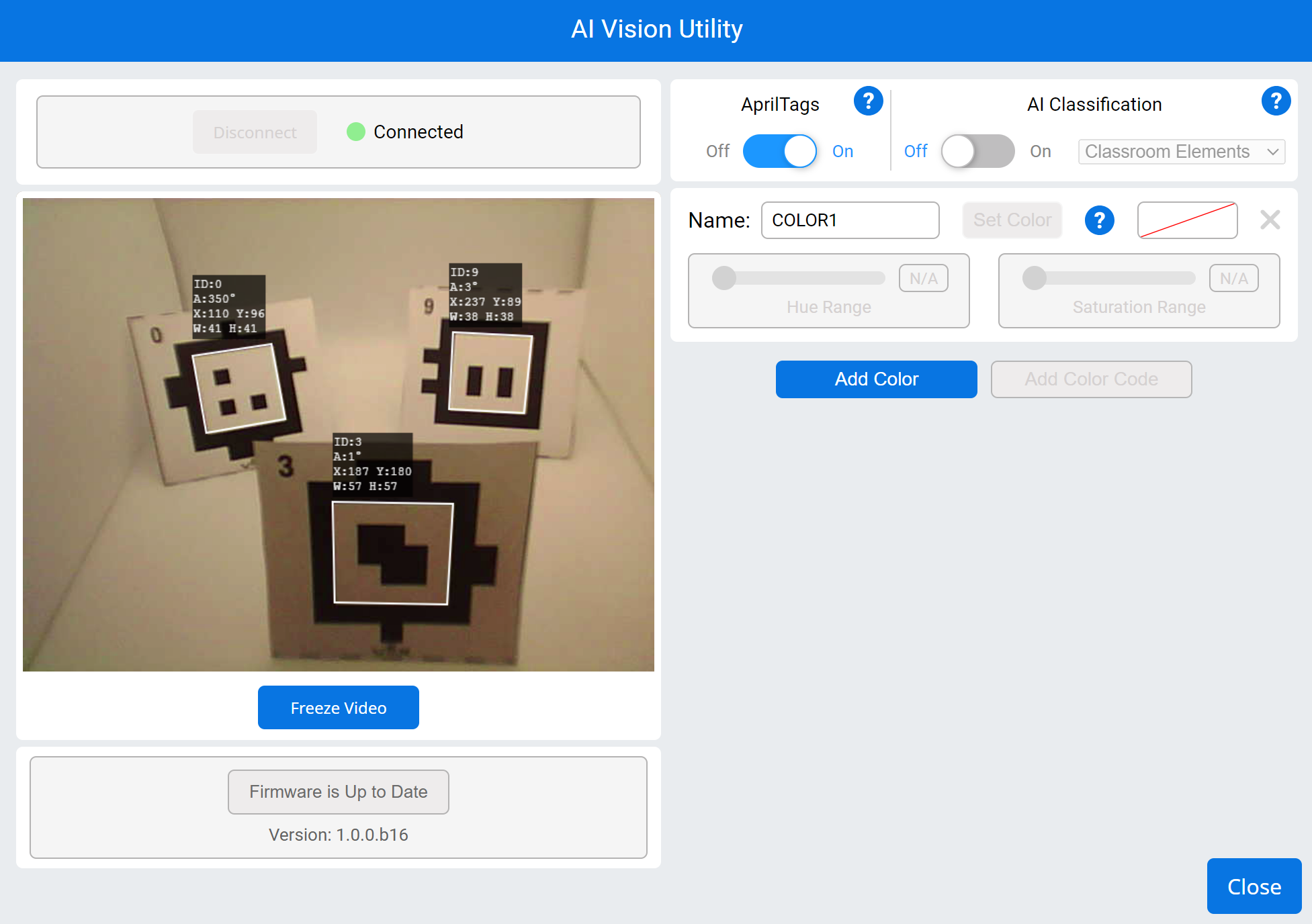The image size is (1312, 924).
Task: Click the Disconnect button
Action: click(x=255, y=132)
